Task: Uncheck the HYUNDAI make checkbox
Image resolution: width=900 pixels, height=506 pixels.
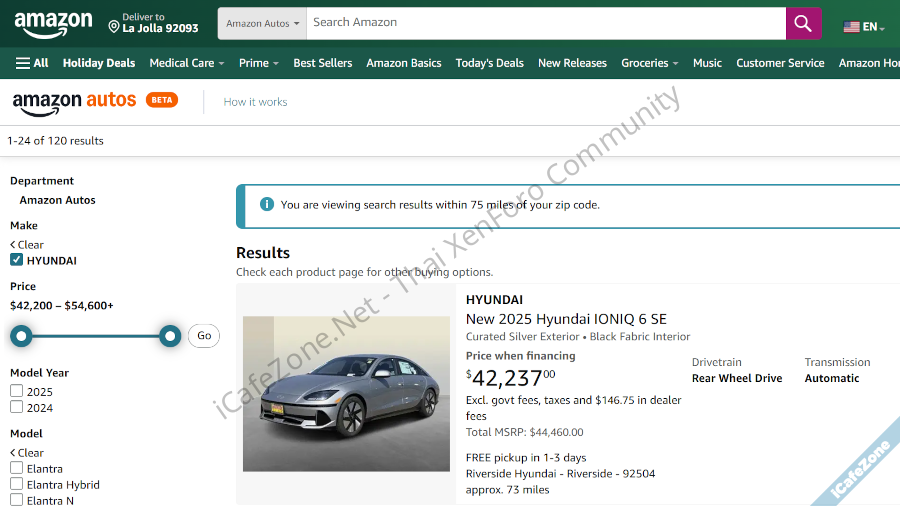Action: coord(17,260)
